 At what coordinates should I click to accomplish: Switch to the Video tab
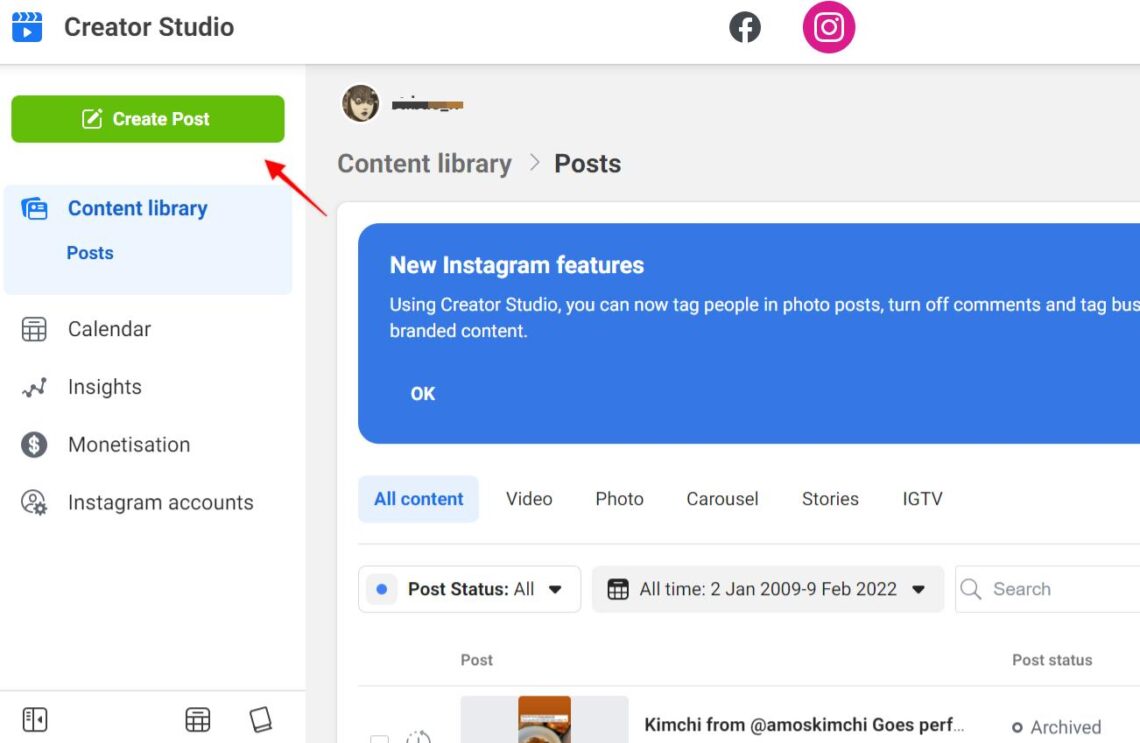[x=529, y=499]
